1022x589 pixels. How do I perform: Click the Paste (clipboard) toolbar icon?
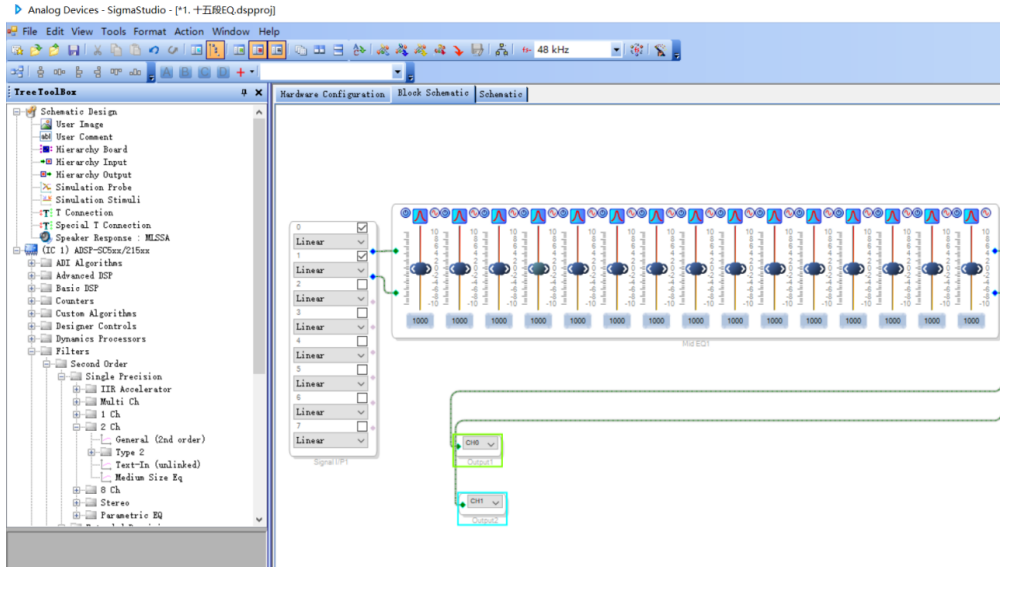click(135, 50)
